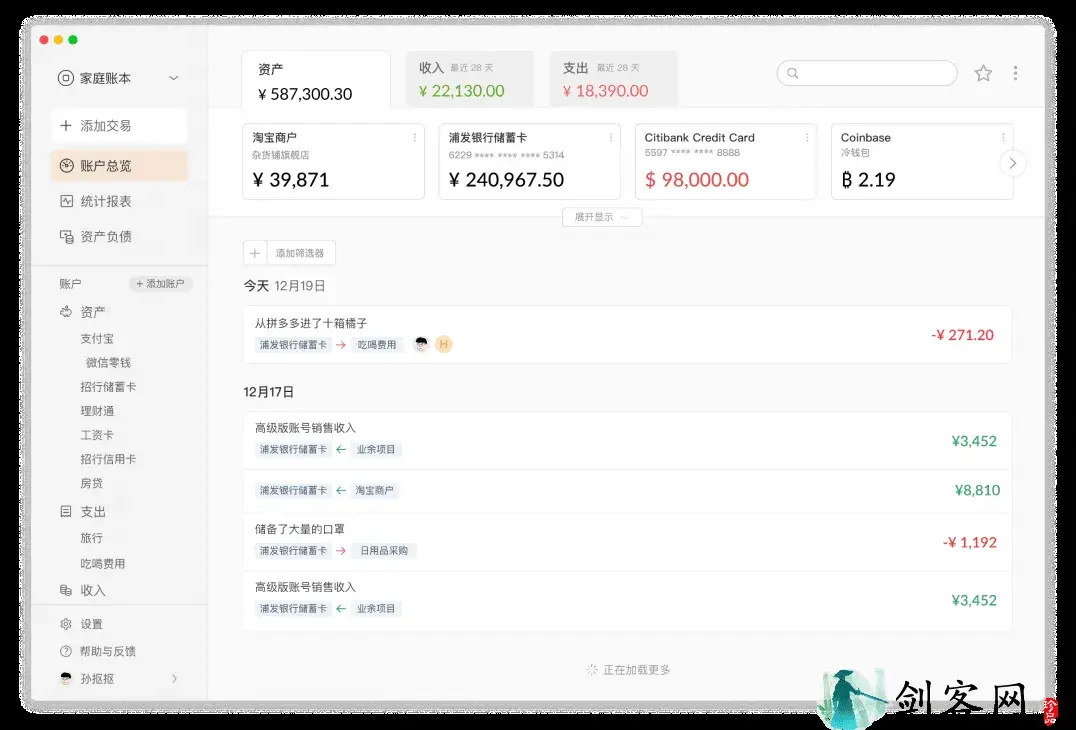Screen dimensions: 1076x730
Task: Click the -¥ 271.20 amount
Action: 962,335
